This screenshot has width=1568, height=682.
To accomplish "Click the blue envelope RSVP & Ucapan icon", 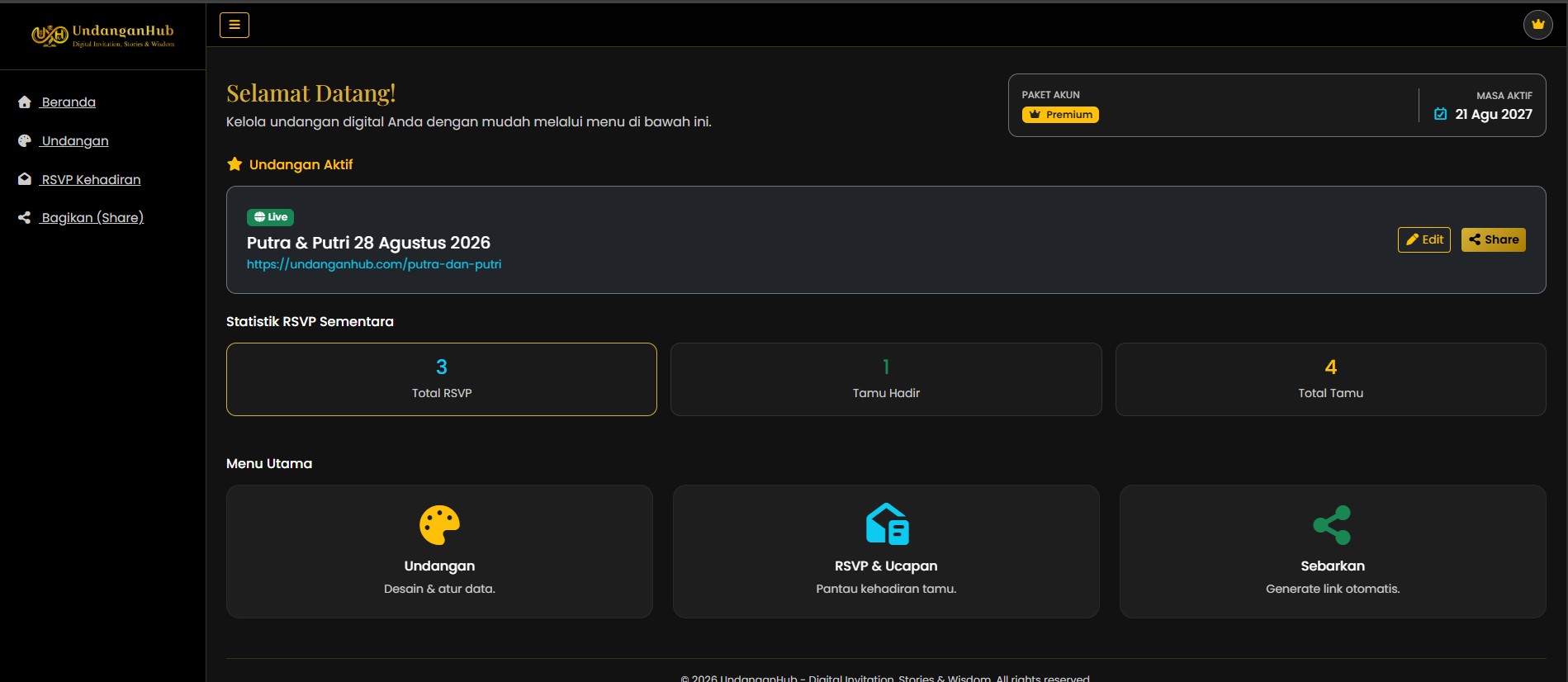I will (x=887, y=524).
